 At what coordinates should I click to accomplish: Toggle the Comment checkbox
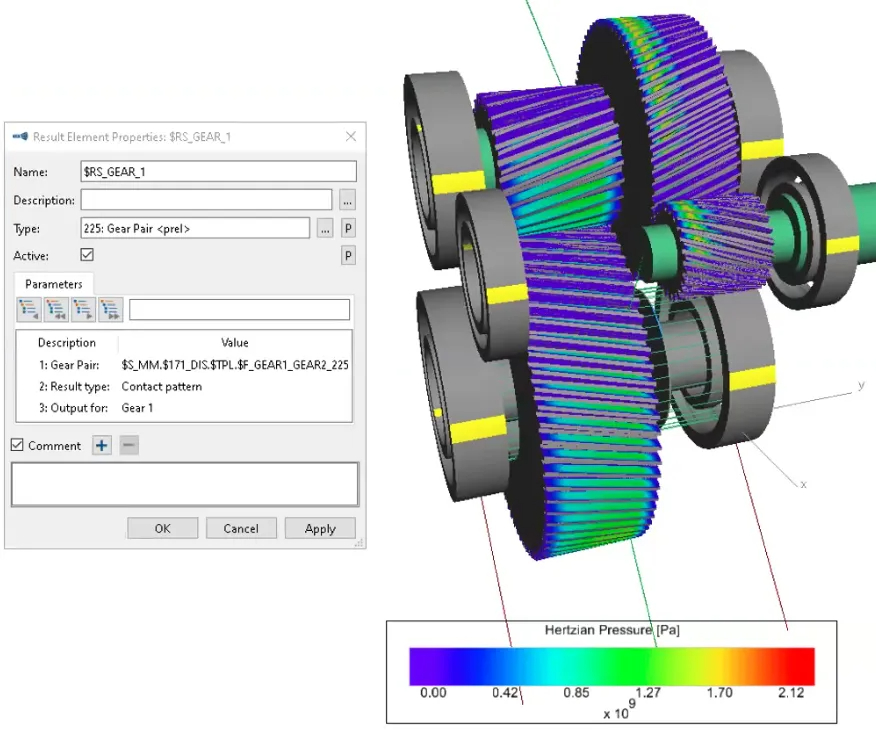[17, 446]
